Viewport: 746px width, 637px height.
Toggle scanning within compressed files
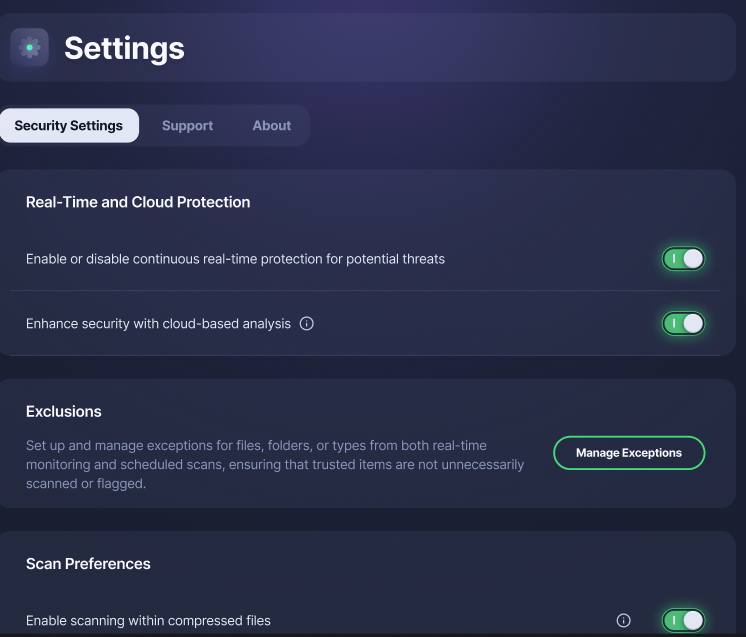(683, 620)
